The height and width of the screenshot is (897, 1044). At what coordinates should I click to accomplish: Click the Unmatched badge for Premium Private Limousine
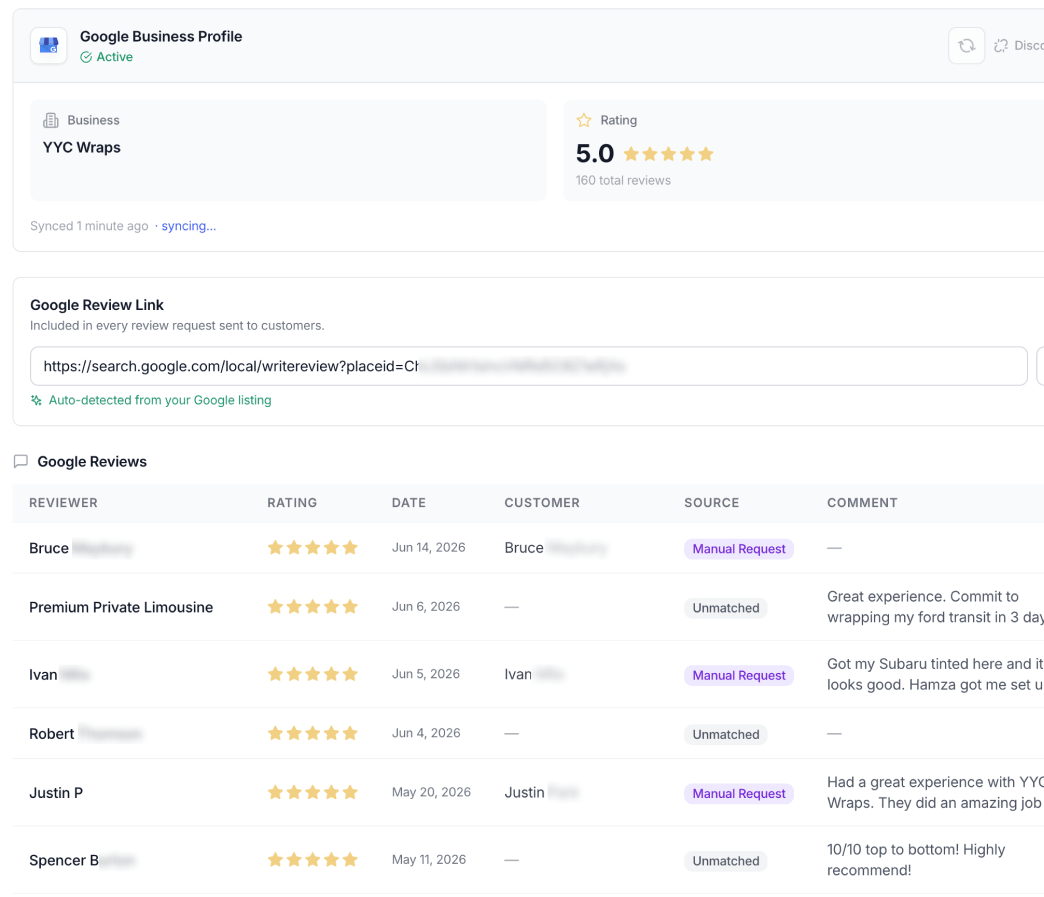[726, 608]
